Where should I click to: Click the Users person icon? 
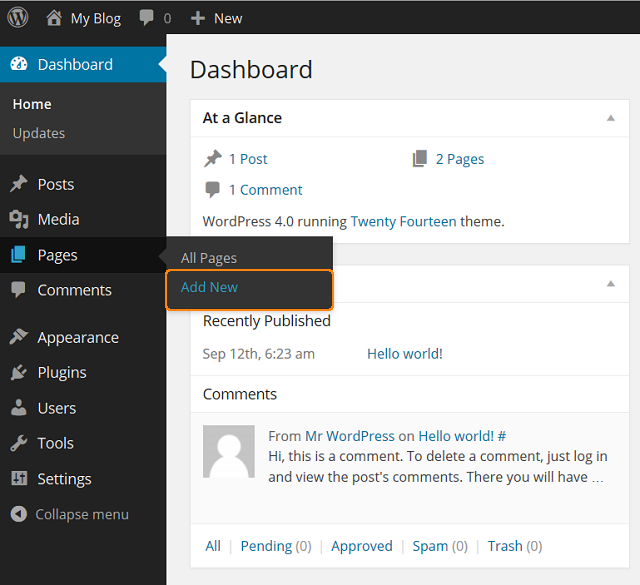(x=18, y=407)
